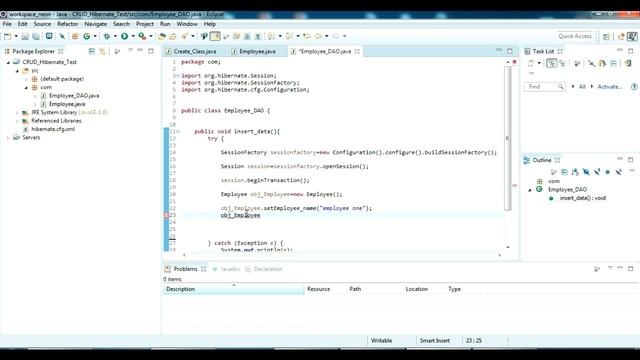Open Package Explorer view menu triangle
640x360 pixels.
(130, 50)
